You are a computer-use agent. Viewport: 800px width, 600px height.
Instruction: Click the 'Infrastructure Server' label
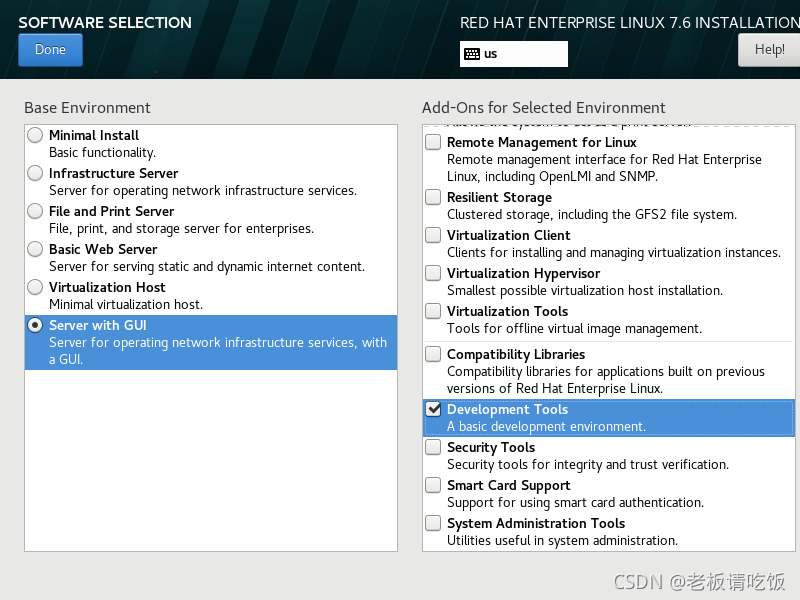pyautogui.click(x=113, y=173)
